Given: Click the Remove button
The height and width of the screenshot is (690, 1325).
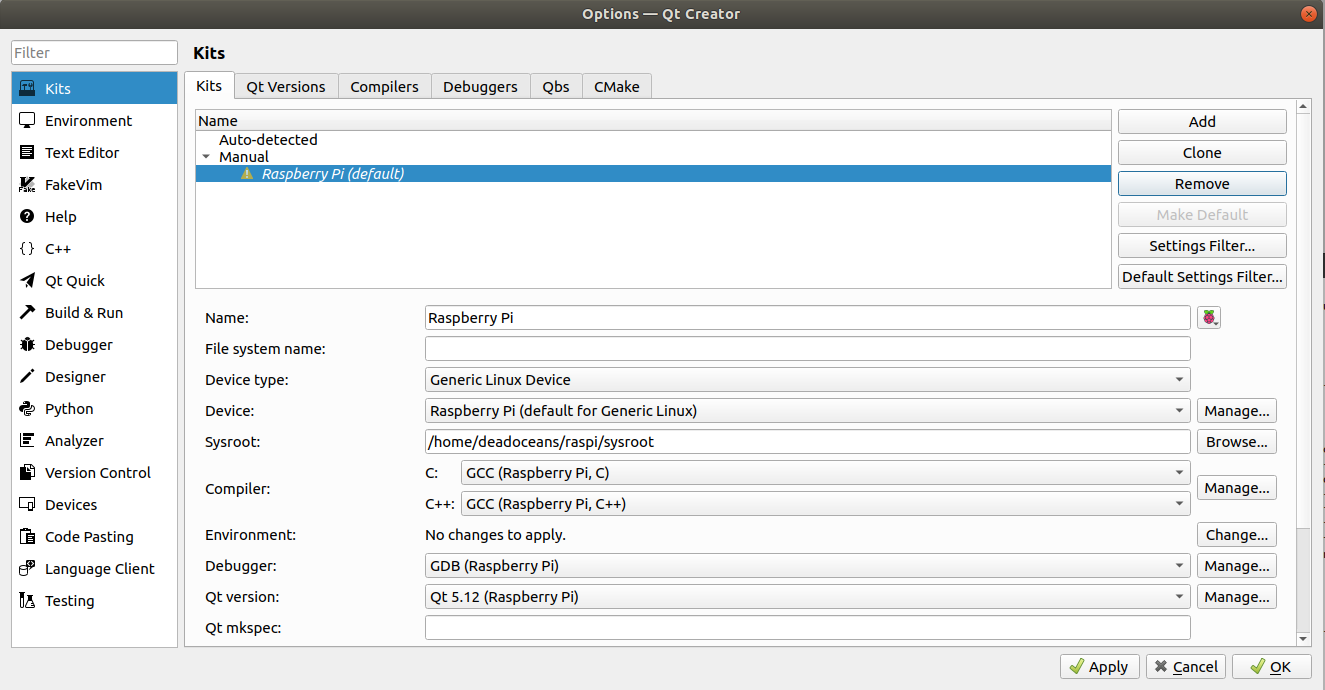Looking at the screenshot, I should click(x=1202, y=184).
